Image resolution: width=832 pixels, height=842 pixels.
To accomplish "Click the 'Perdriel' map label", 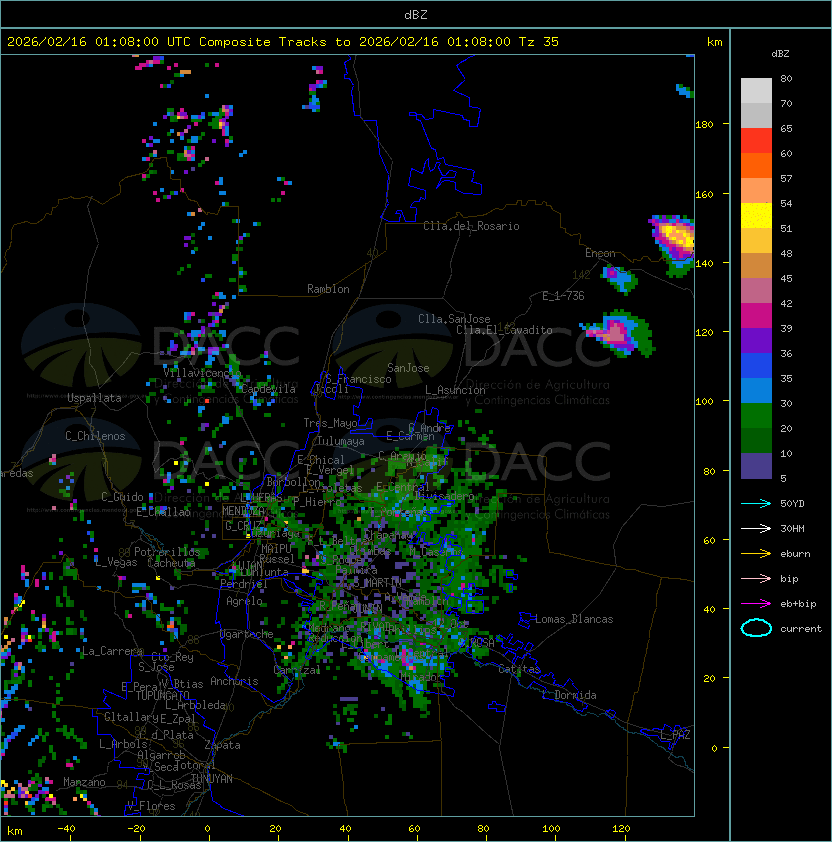I will [244, 584].
